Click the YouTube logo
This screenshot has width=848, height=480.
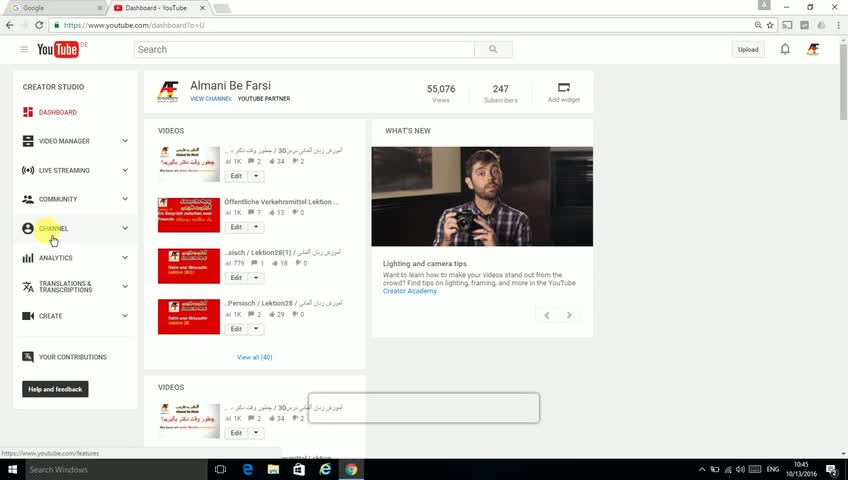(x=58, y=49)
